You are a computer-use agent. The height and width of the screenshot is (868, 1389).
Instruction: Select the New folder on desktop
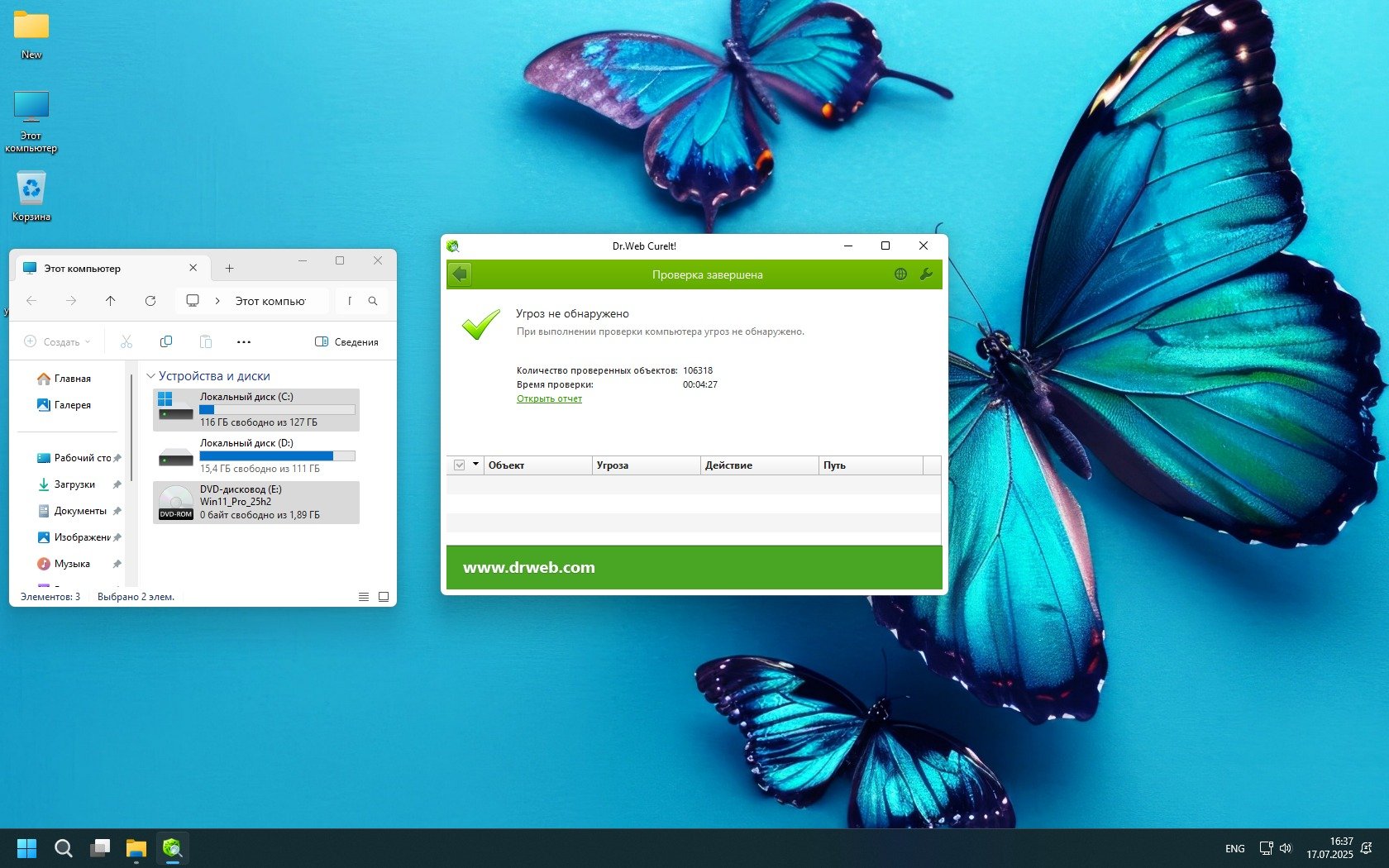point(31,36)
